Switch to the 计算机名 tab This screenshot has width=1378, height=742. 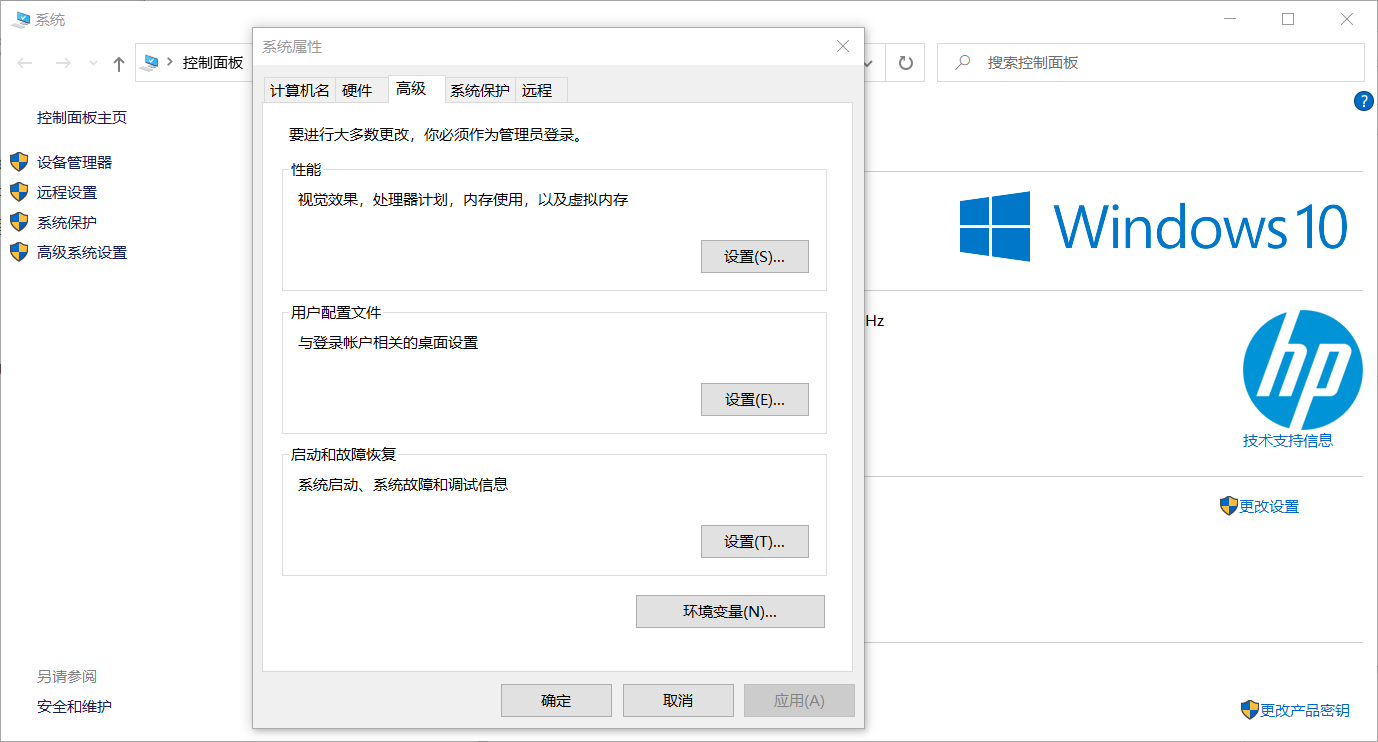click(x=299, y=90)
